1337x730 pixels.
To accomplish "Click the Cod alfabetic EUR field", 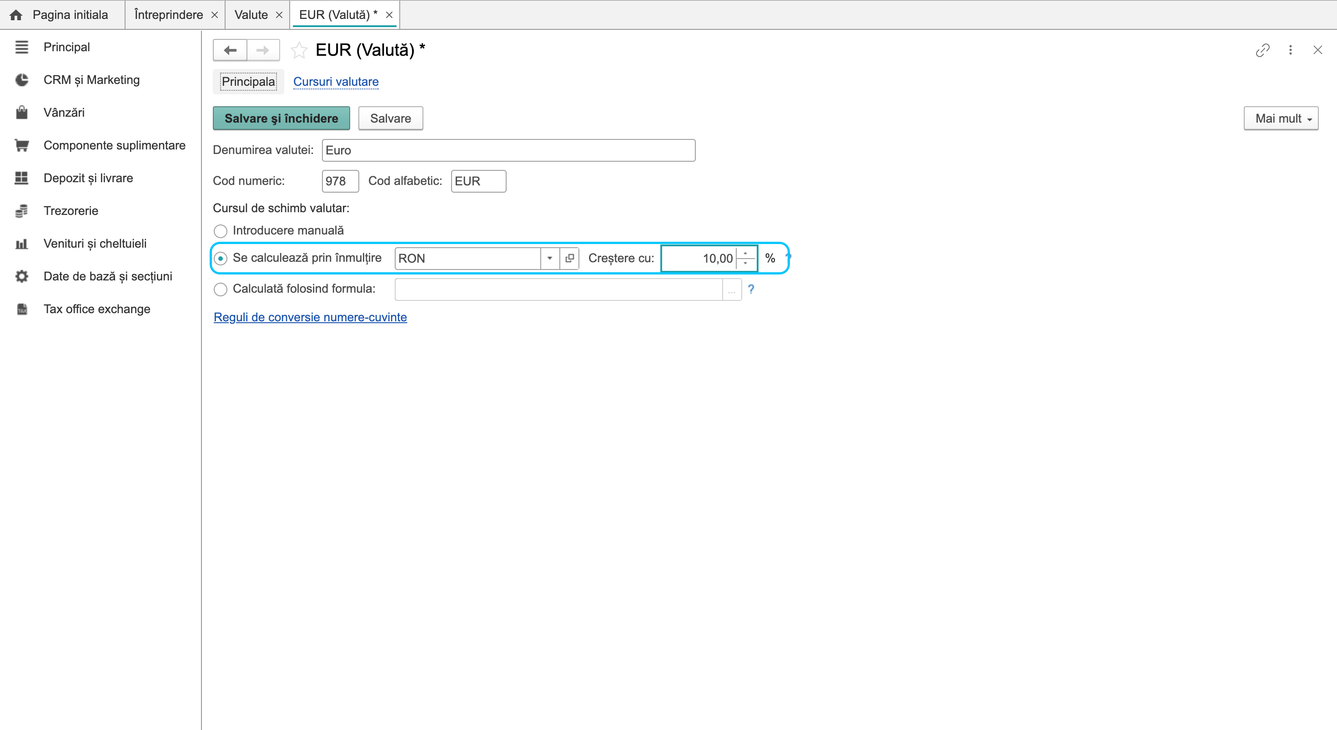I will coord(478,181).
